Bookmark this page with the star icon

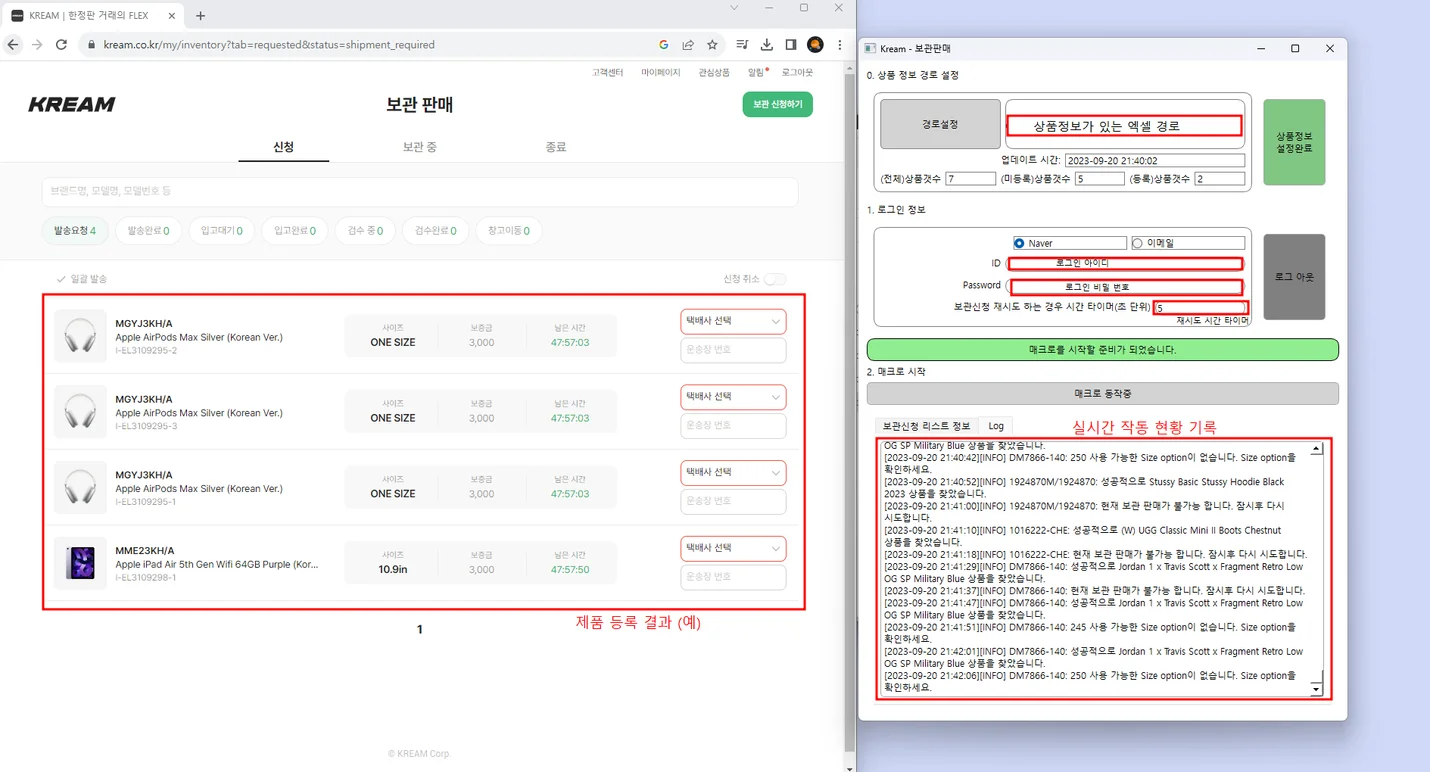(712, 45)
